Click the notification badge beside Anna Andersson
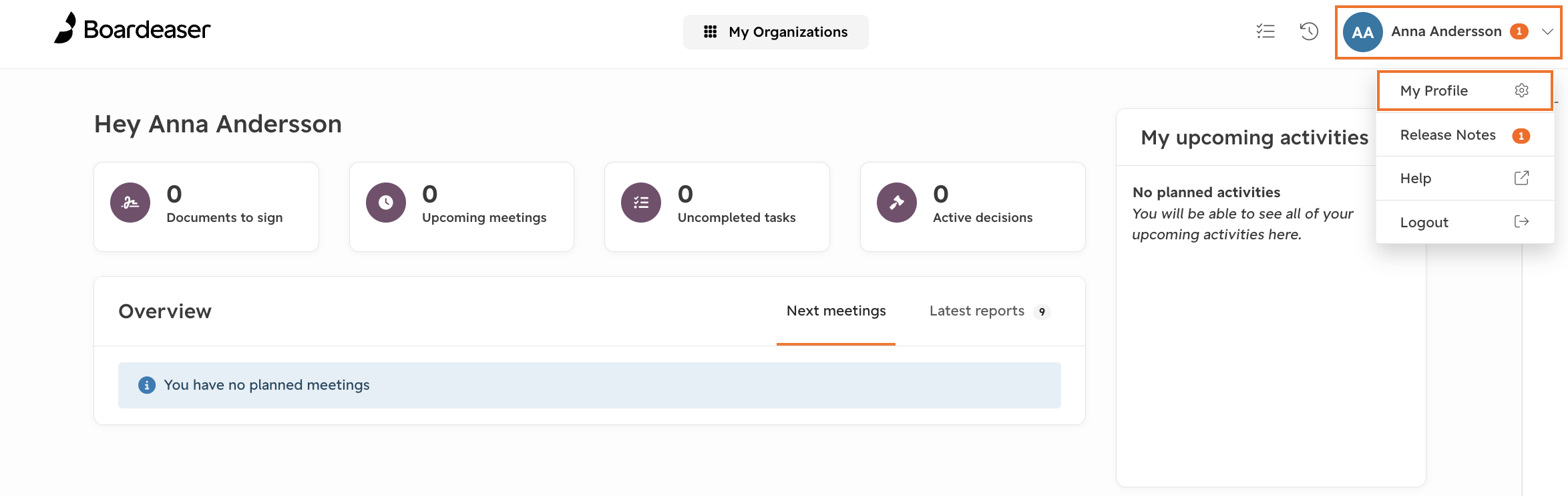This screenshot has width=1568, height=496. (x=1519, y=31)
